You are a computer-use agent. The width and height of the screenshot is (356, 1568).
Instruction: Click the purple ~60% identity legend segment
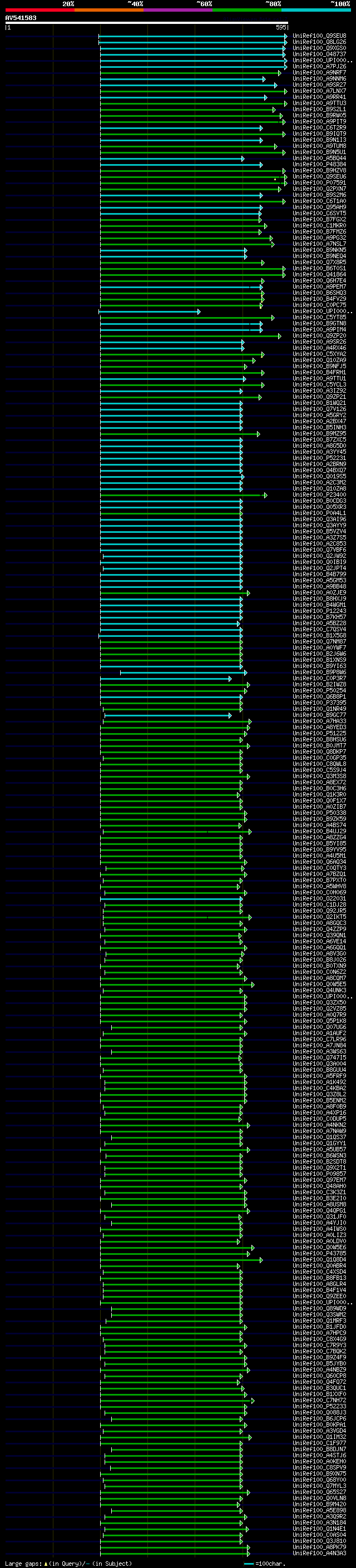[x=177, y=10]
